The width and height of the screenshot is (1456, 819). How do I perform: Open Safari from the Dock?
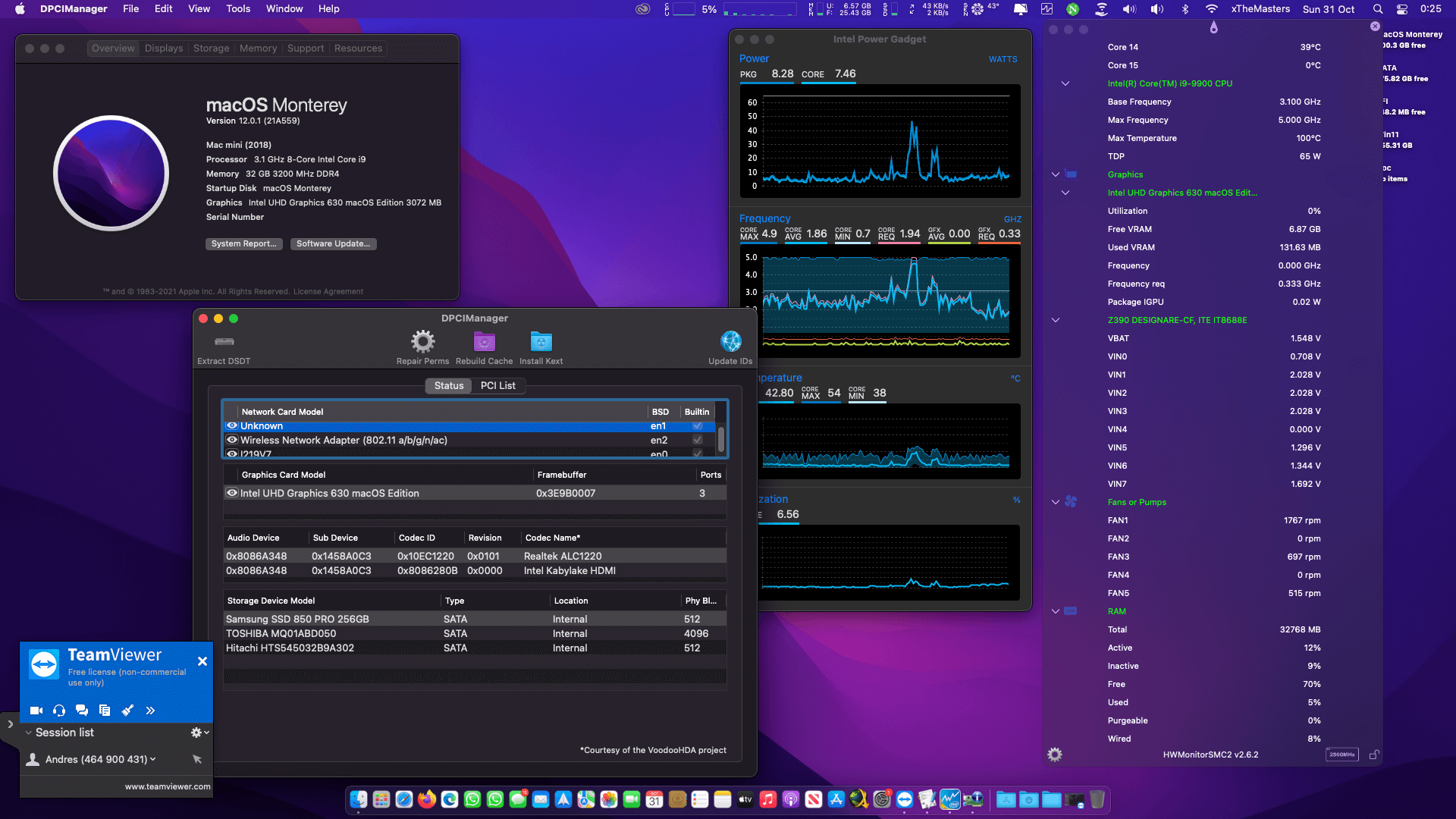tap(404, 799)
